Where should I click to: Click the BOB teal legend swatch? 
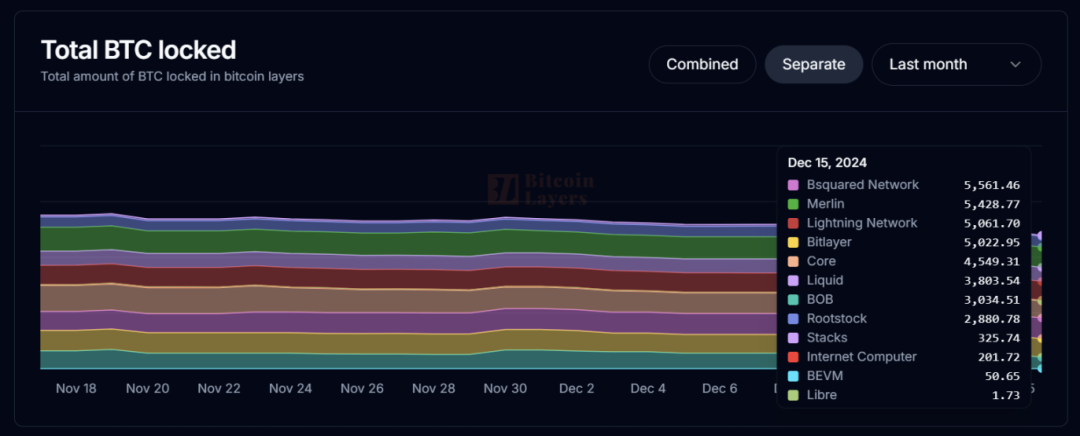coord(793,299)
